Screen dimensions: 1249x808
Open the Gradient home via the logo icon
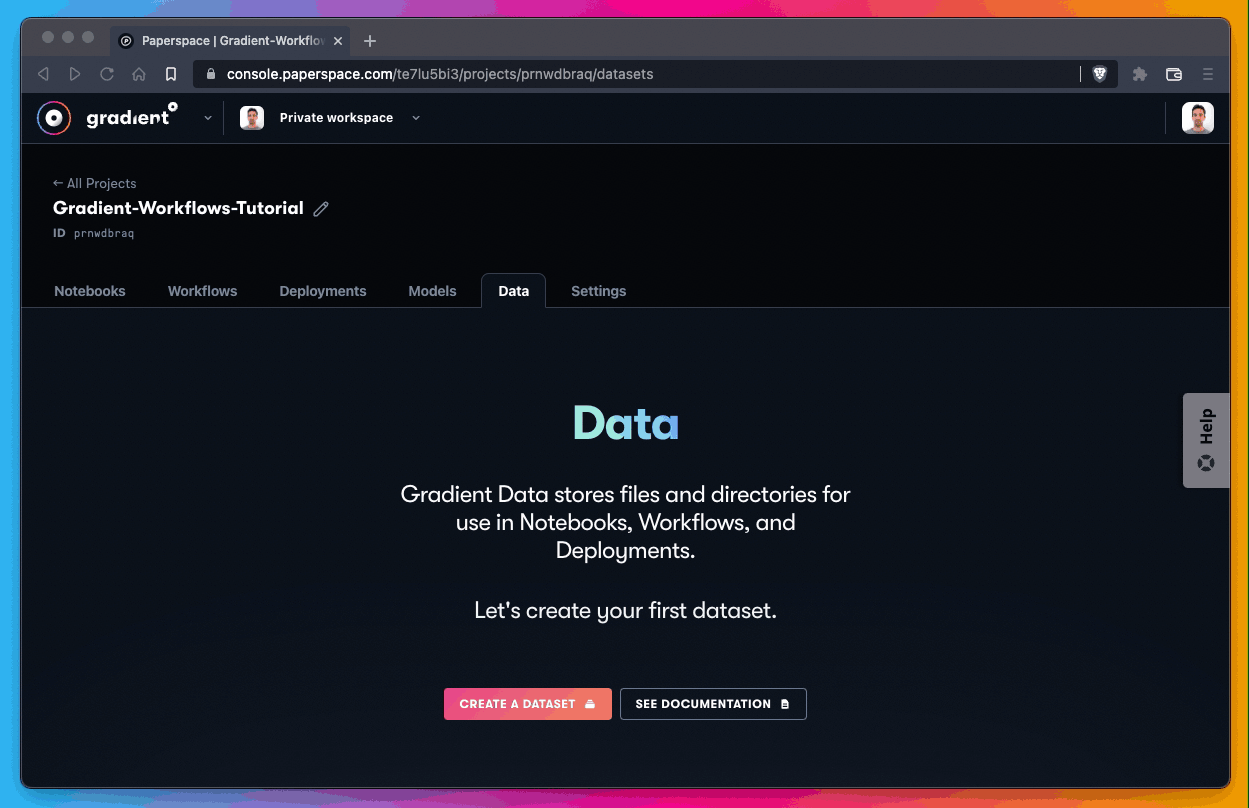(x=54, y=117)
